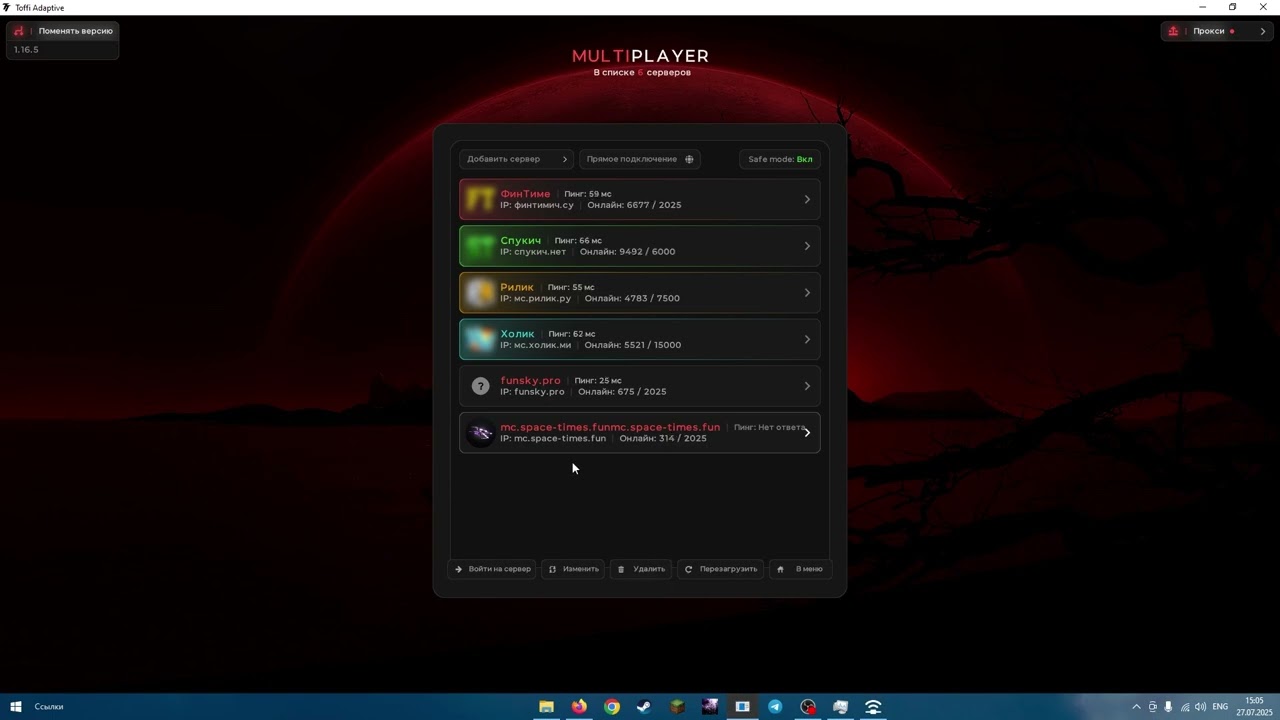The height and width of the screenshot is (720, 1280).
Task: Open the mc.space-times.fun server chevron
Action: (807, 433)
